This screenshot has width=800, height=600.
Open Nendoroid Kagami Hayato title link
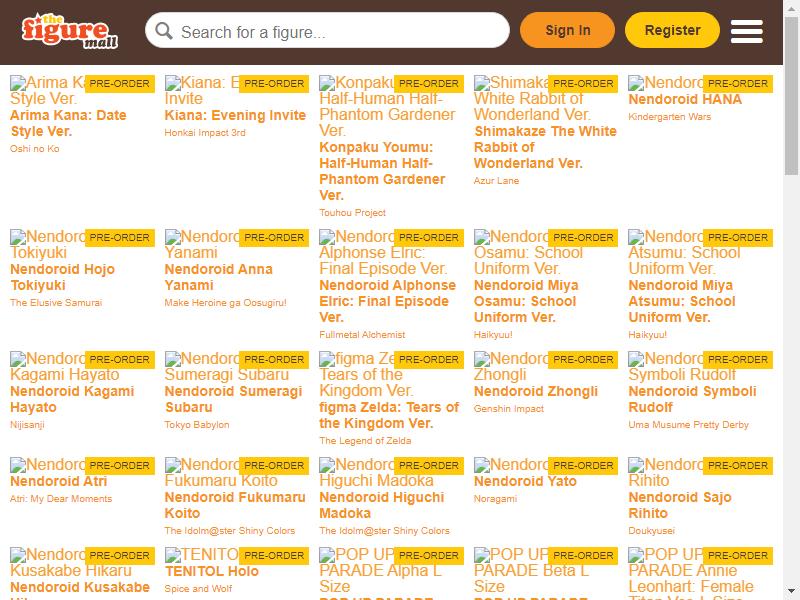(x=72, y=399)
